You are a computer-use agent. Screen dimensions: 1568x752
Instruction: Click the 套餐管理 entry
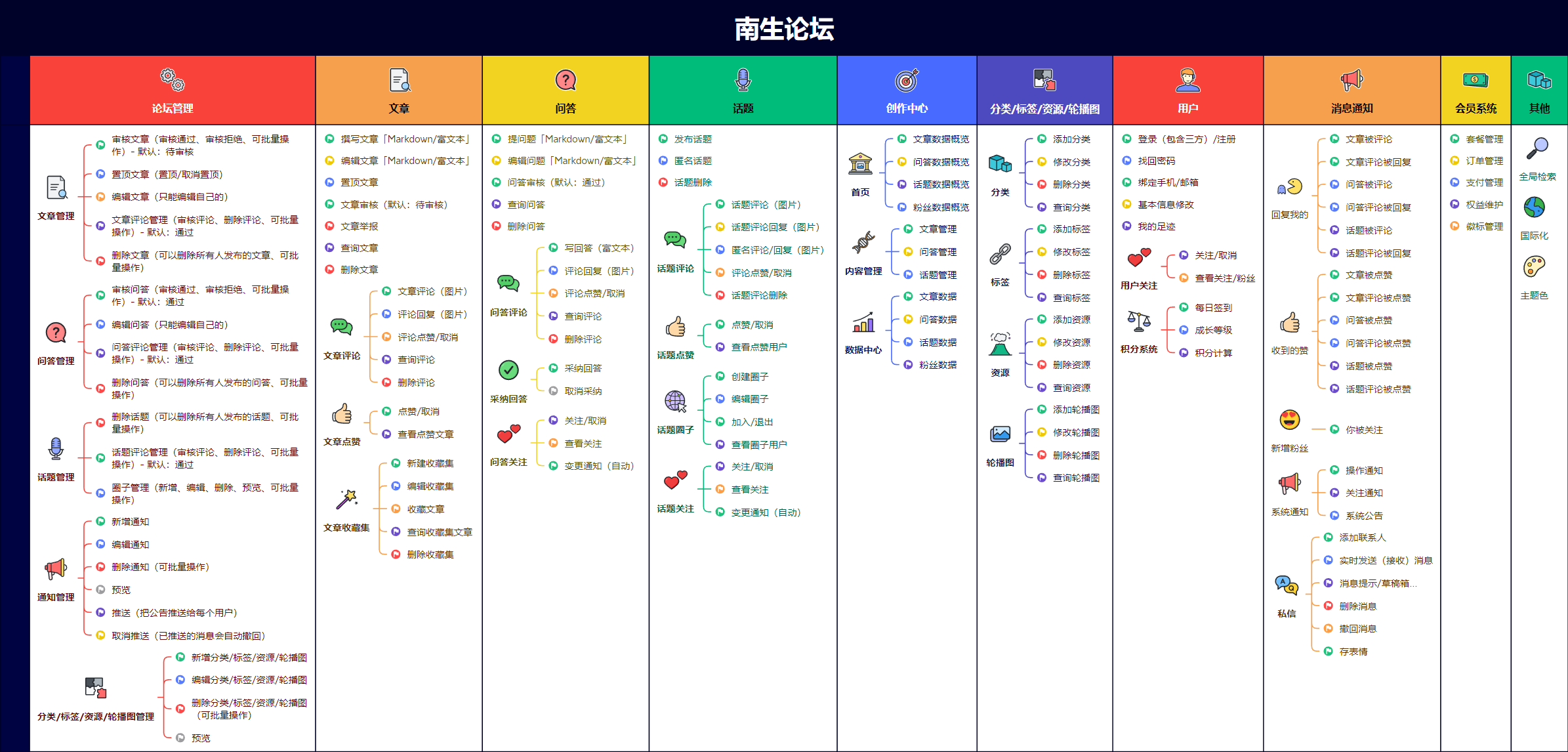[x=1484, y=139]
